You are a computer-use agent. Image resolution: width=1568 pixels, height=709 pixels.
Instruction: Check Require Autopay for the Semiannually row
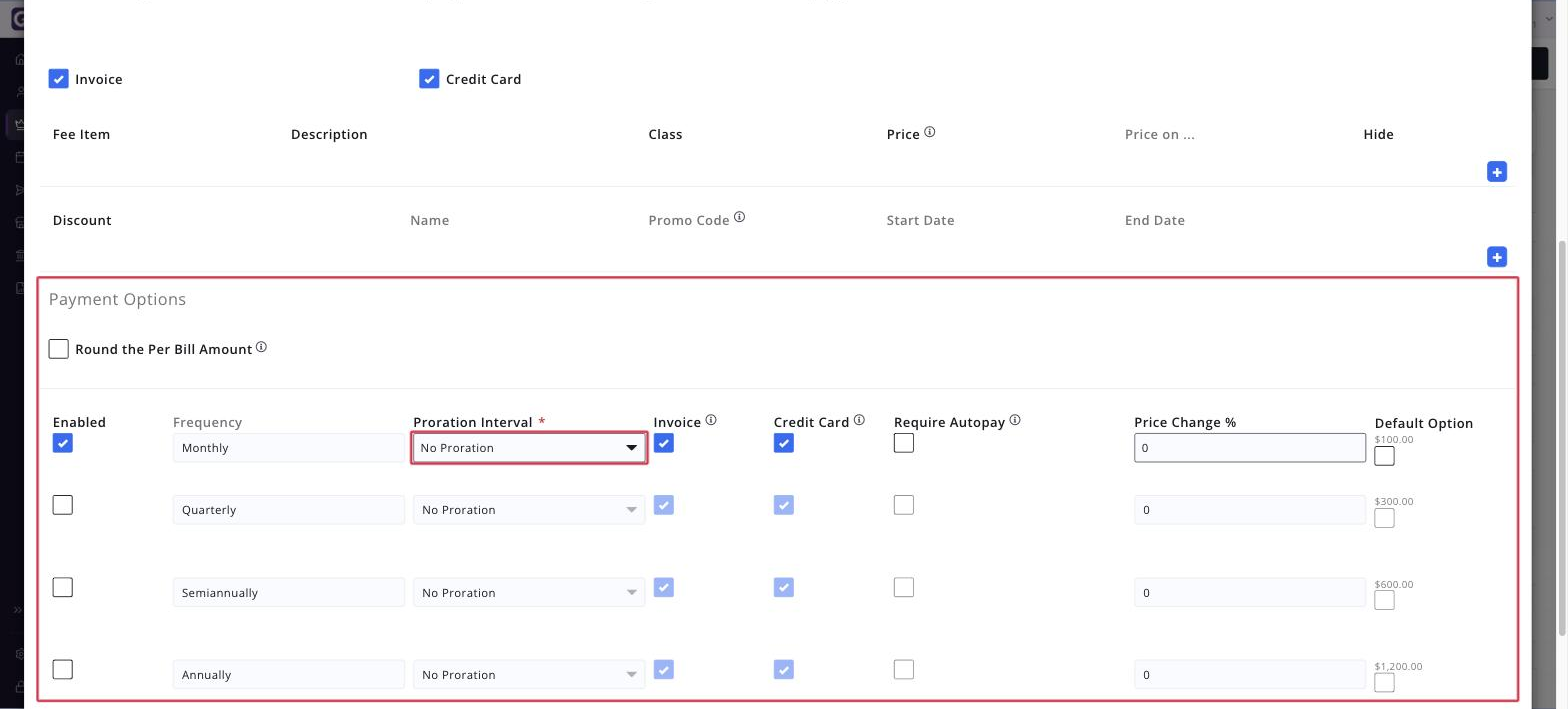point(904,587)
